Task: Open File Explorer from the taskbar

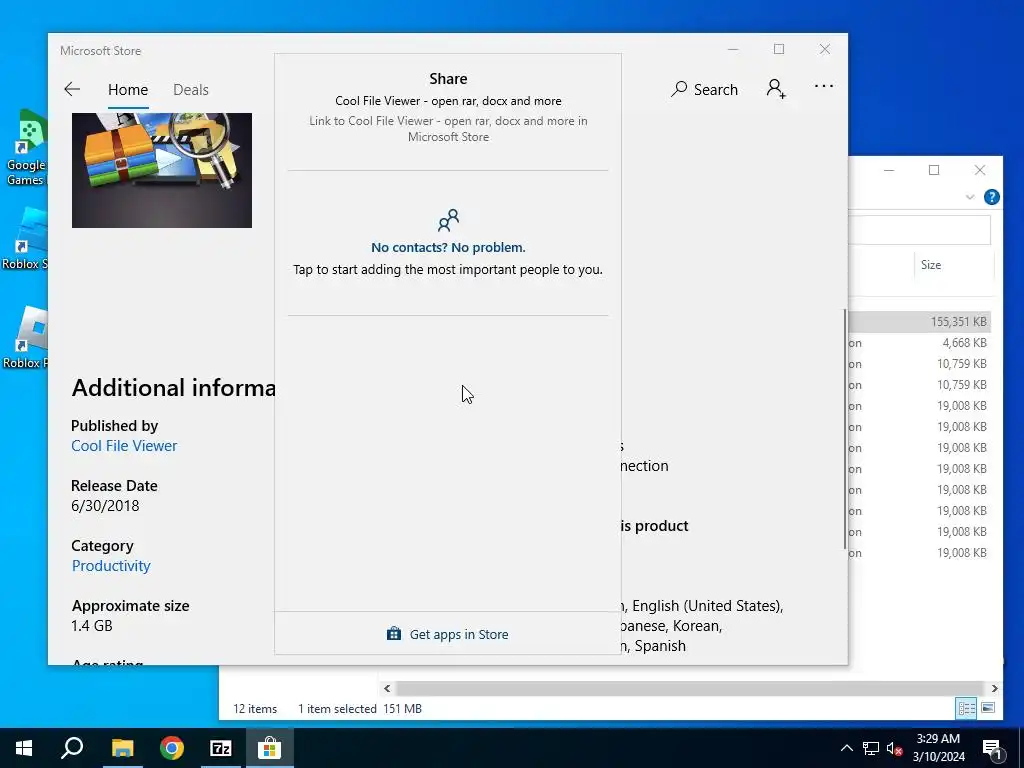Action: [122, 748]
